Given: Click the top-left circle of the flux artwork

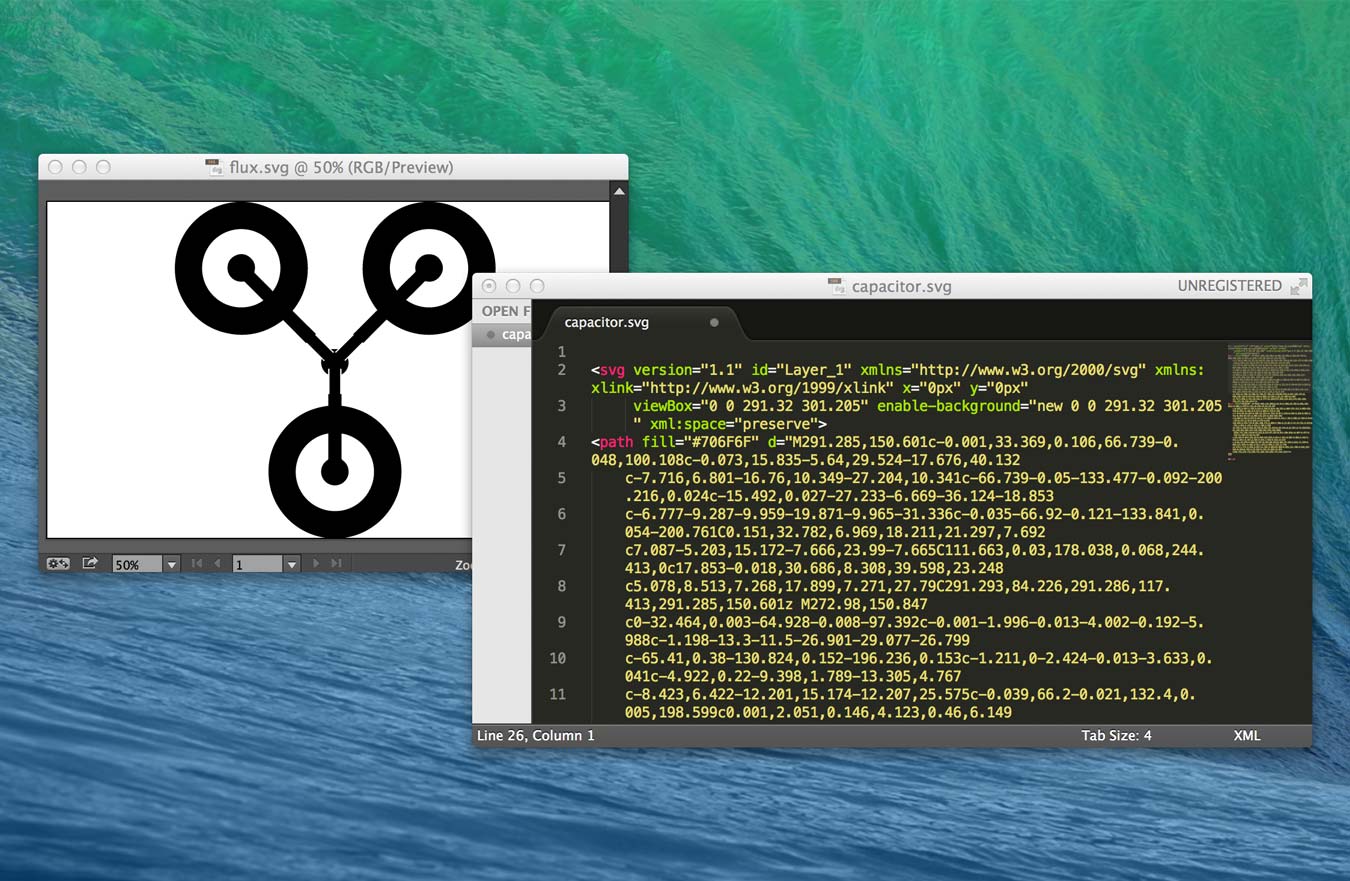Looking at the screenshot, I should (x=241, y=267).
